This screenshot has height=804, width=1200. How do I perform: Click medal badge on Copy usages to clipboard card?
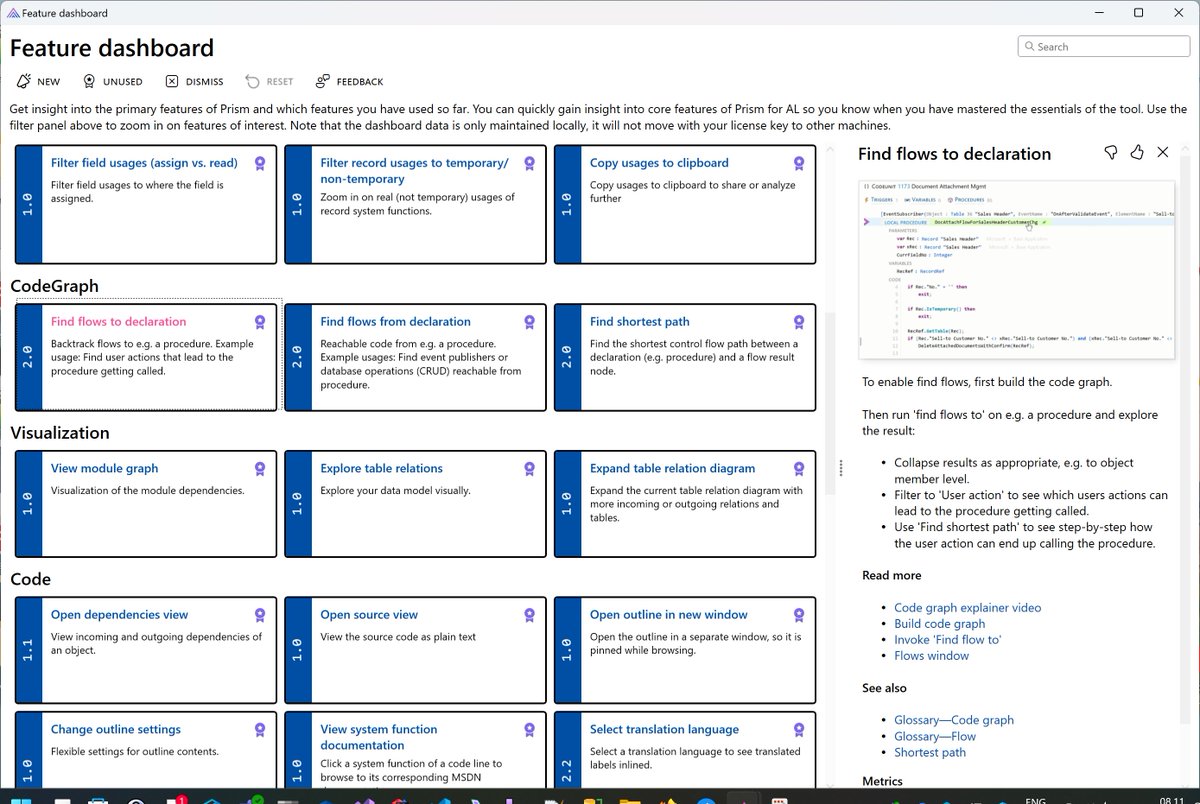pyautogui.click(x=798, y=163)
